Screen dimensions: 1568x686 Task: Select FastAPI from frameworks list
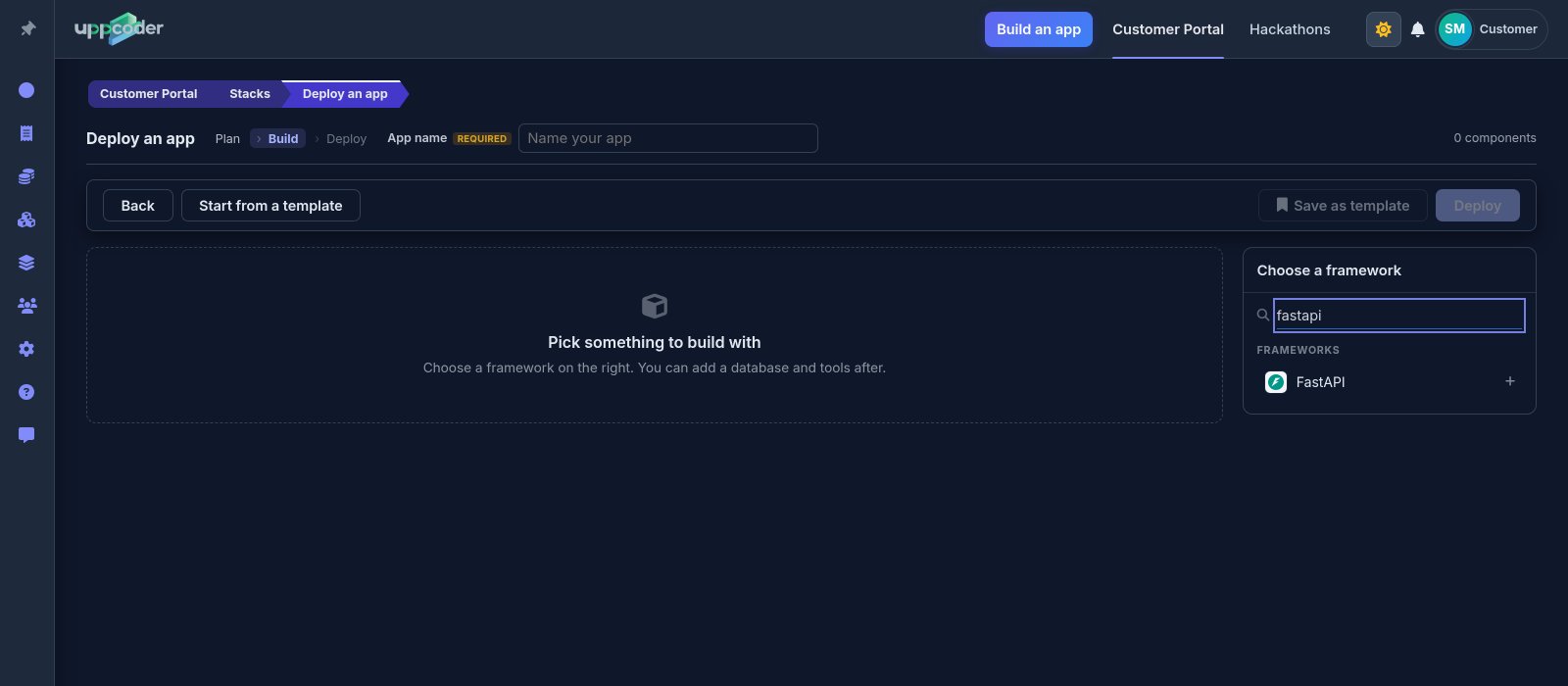(1390, 382)
